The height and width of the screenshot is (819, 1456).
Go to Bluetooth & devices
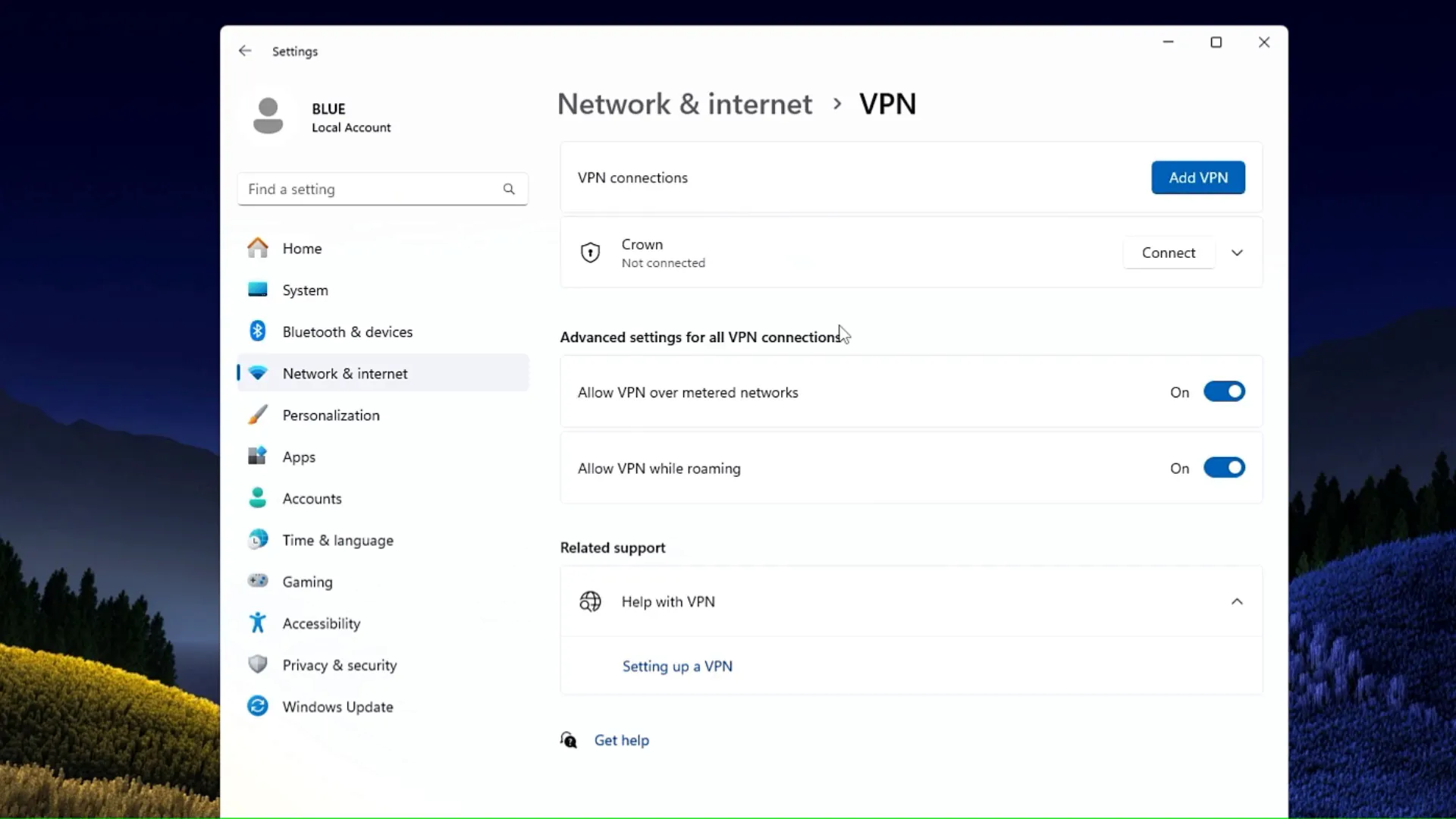[383, 331]
